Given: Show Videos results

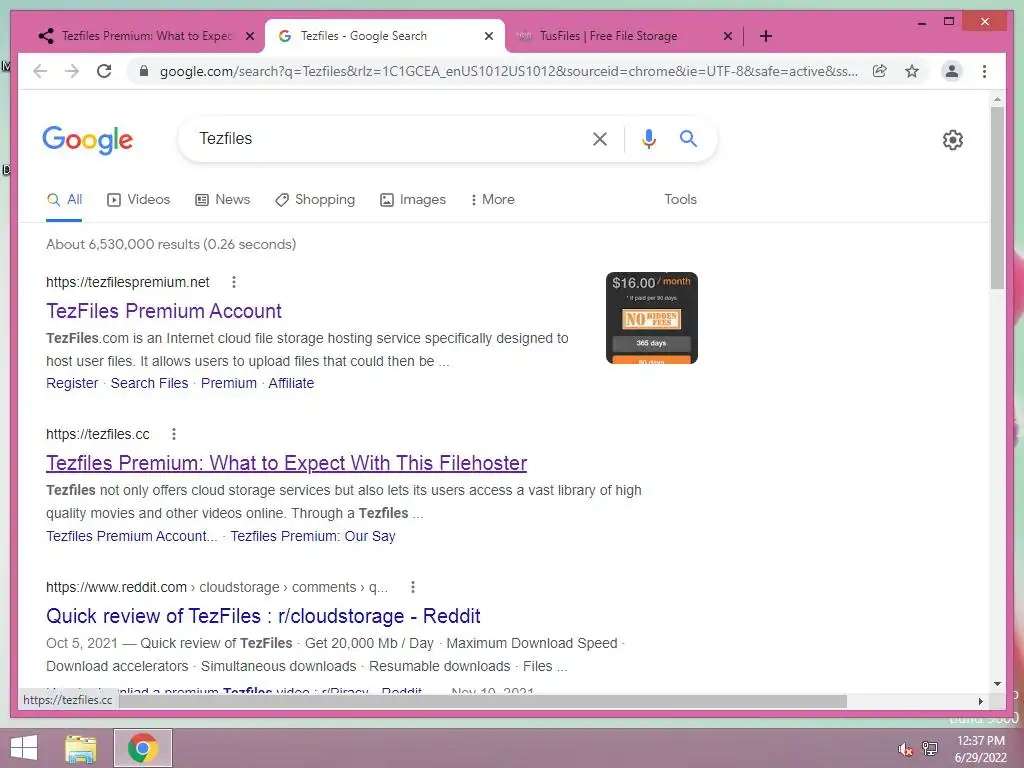Looking at the screenshot, I should pos(138,200).
